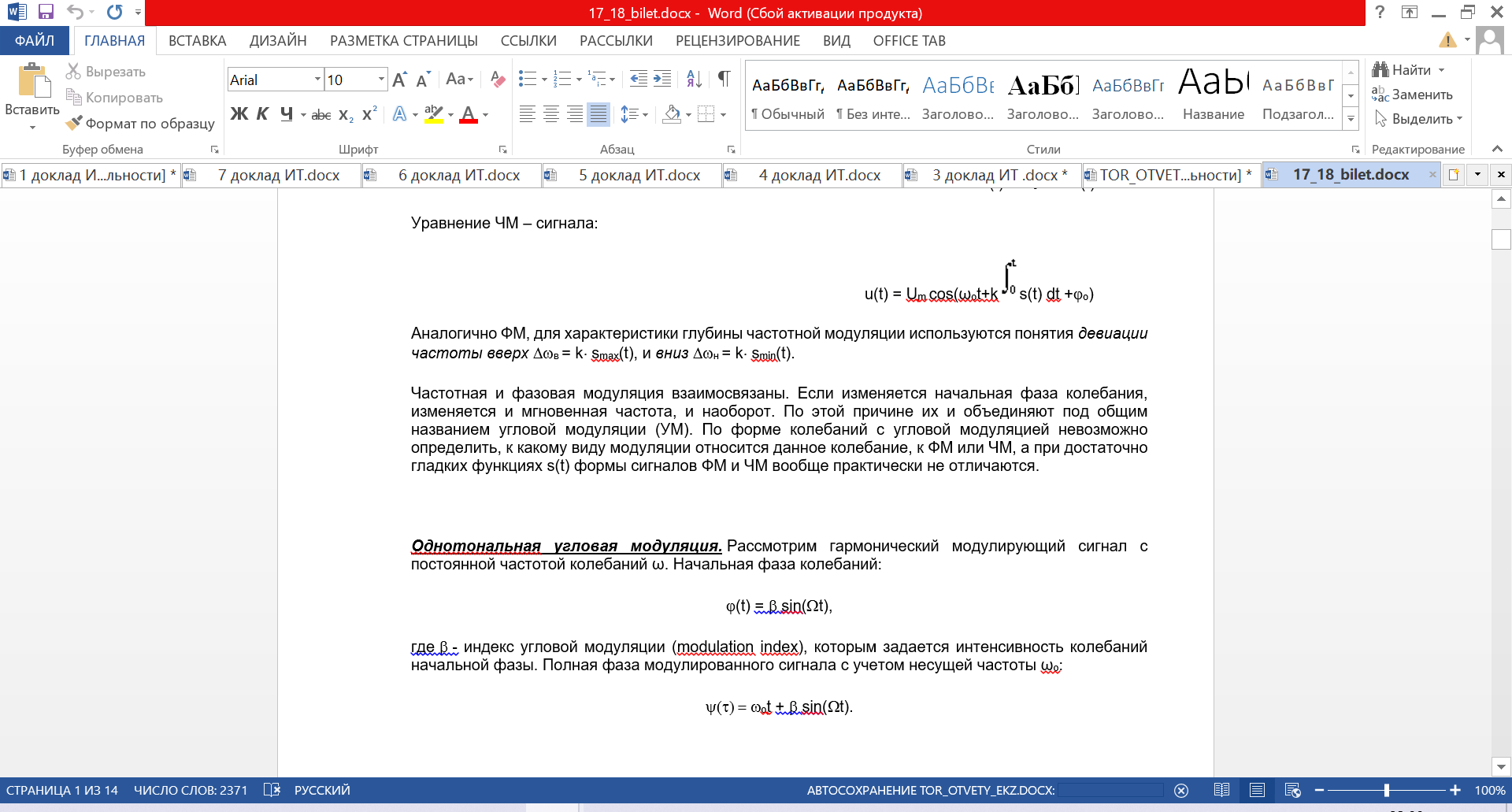Image resolution: width=1512 pixels, height=812 pixels.
Task: Click the multilevel list icon
Action: click(597, 79)
